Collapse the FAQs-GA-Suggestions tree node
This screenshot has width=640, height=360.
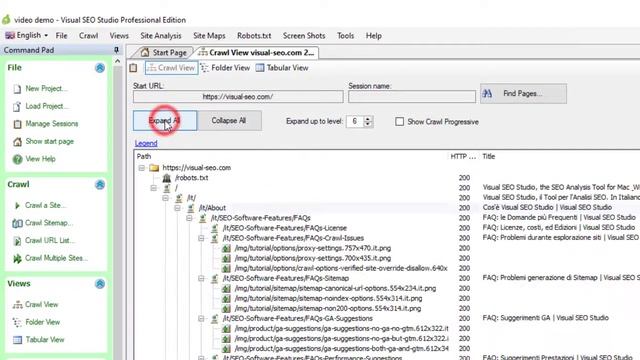click(201, 318)
